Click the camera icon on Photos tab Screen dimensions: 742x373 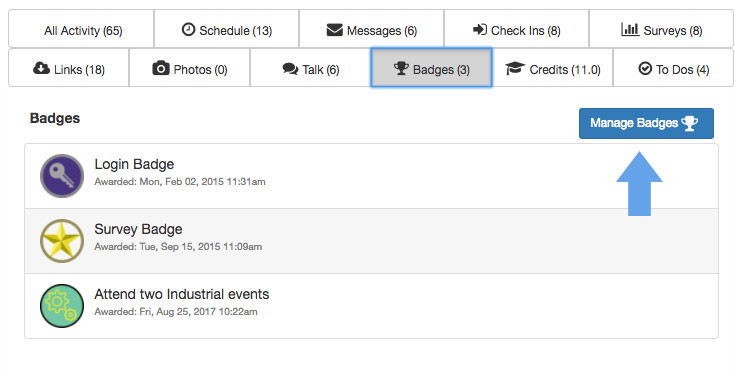coord(161,69)
